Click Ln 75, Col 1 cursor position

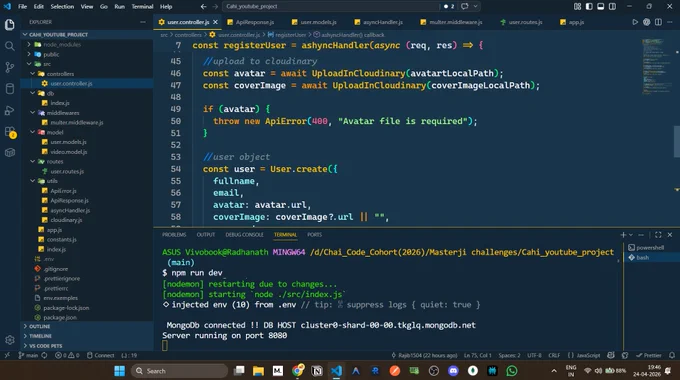coord(477,355)
